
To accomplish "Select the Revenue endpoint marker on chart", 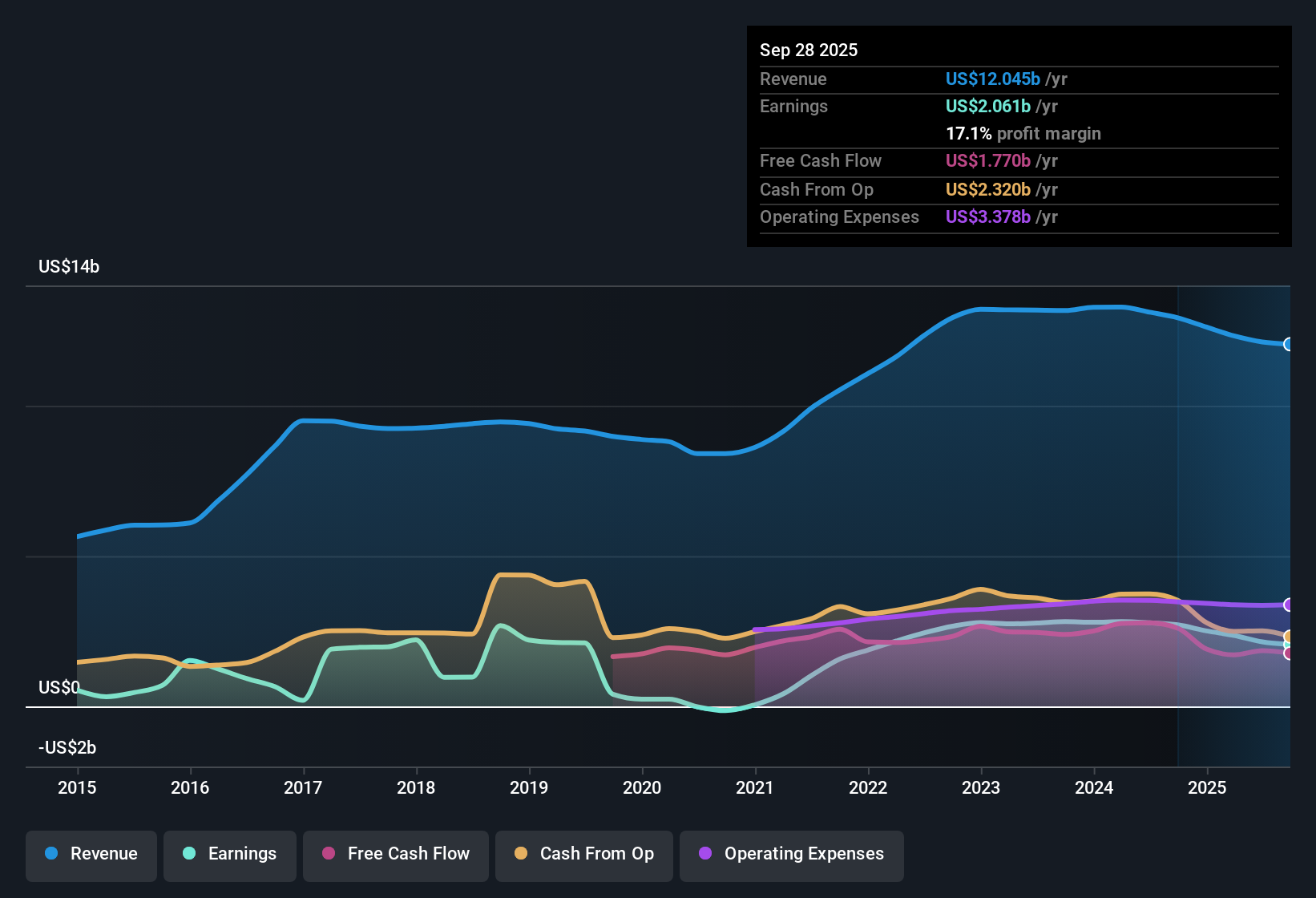I will (x=1288, y=344).
